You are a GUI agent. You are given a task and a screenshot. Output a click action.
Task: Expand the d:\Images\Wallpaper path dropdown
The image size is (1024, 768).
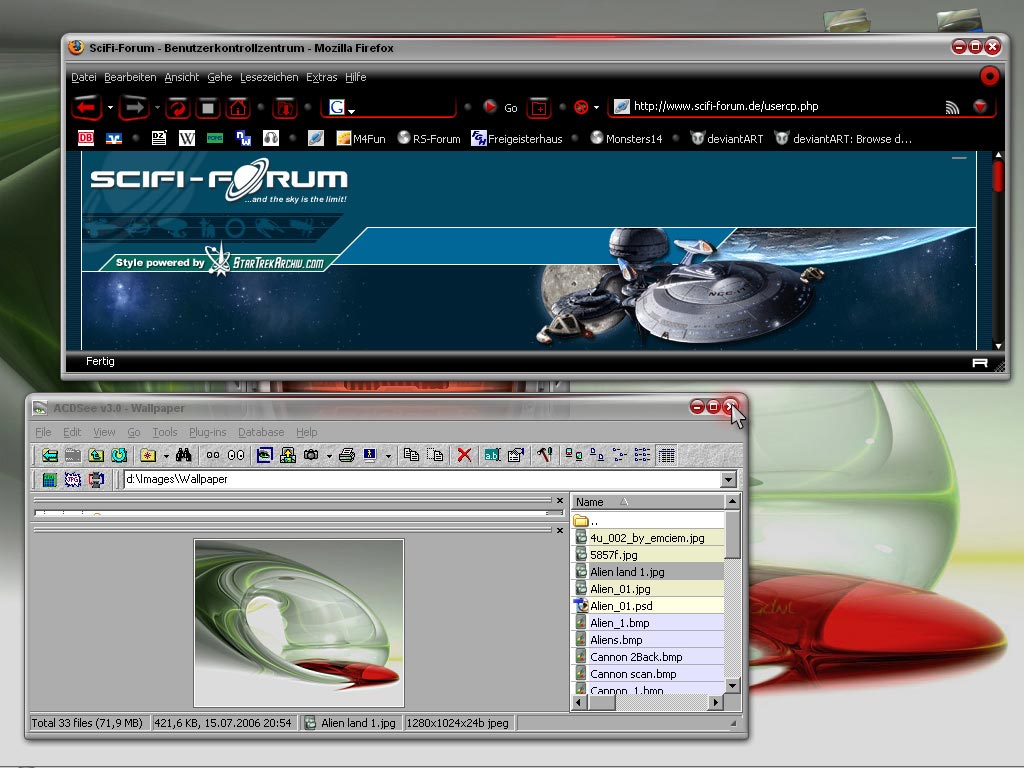(x=728, y=480)
